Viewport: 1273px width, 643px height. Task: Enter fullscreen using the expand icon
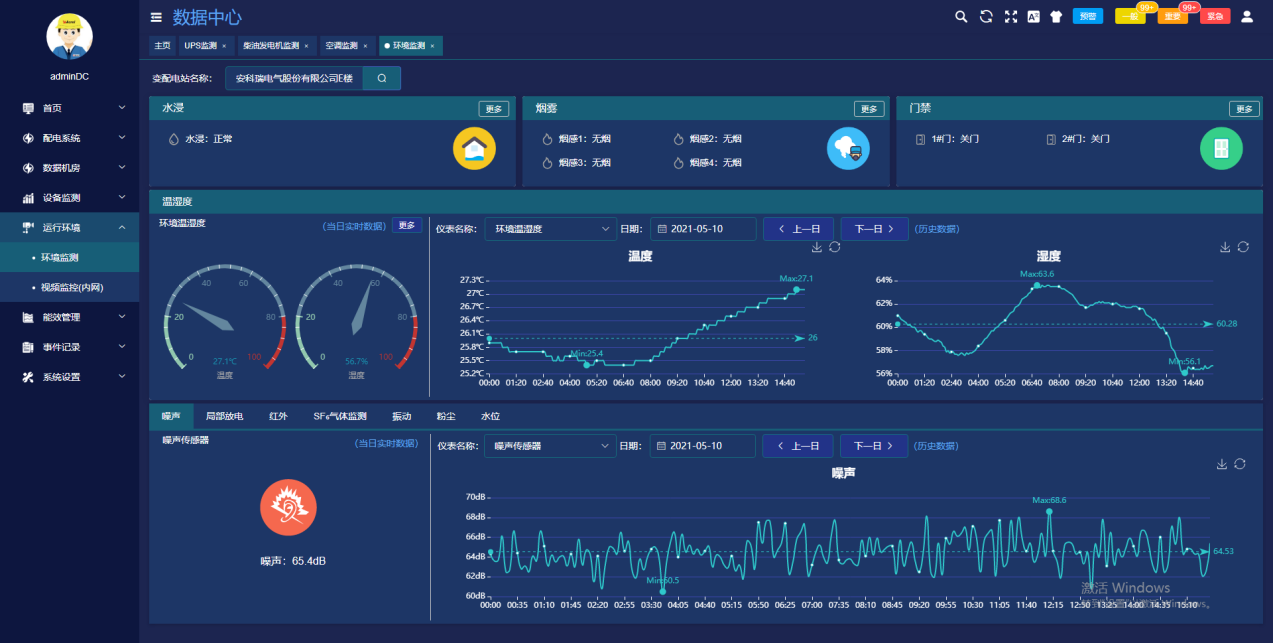pos(1010,16)
